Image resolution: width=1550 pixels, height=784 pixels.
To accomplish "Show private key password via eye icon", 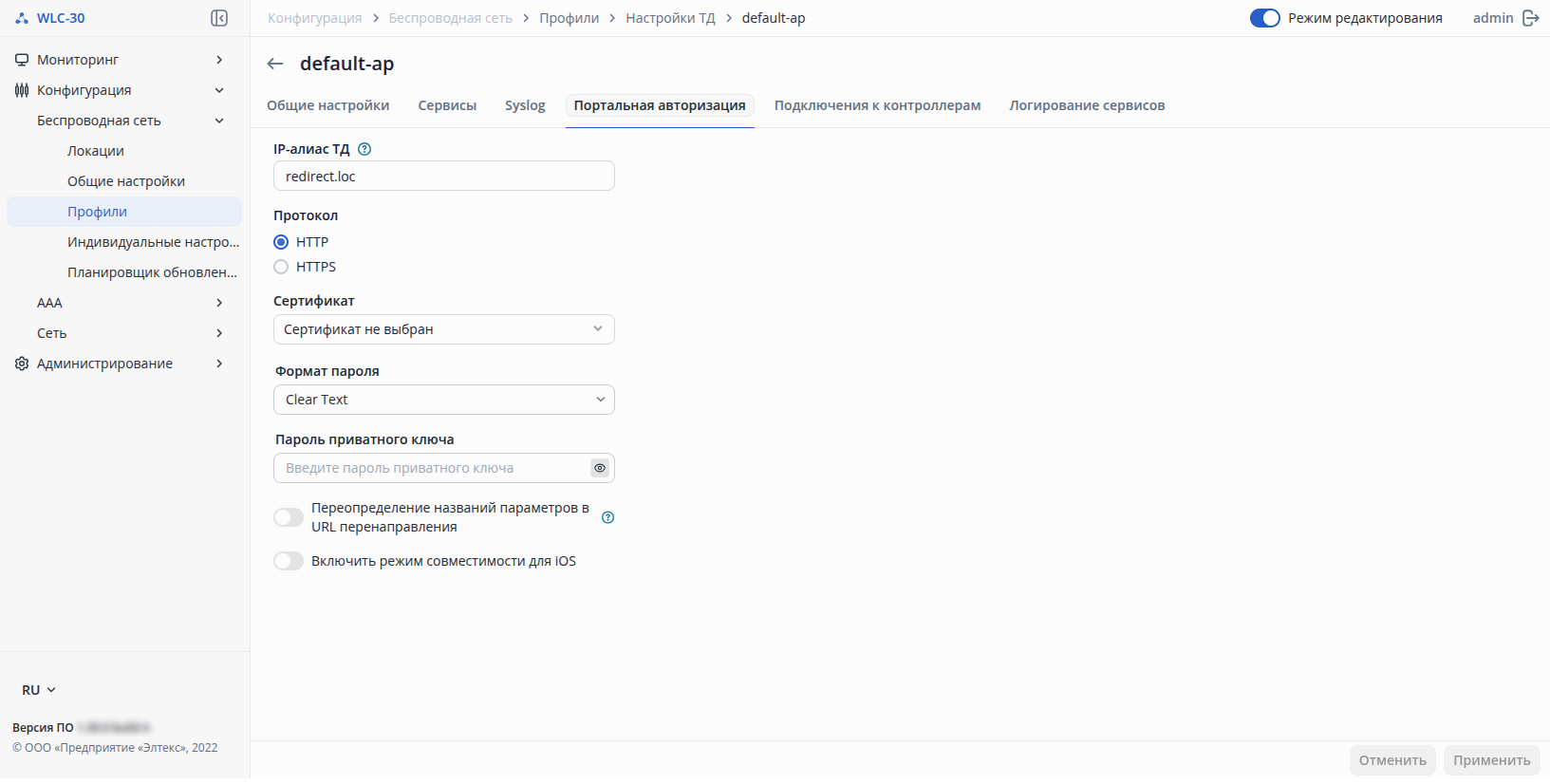I will pyautogui.click(x=600, y=468).
